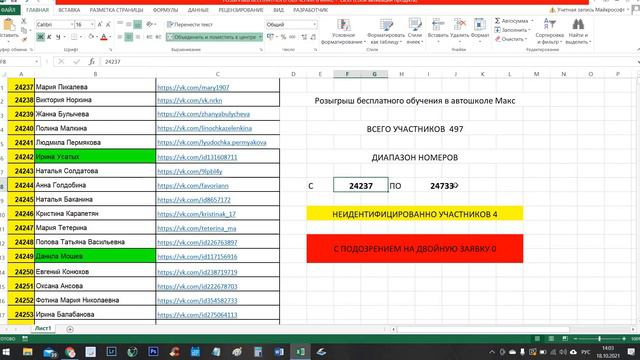Switch to the ФОРМУЛЫ ribbon tab
The height and width of the screenshot is (360, 640).
(165, 10)
